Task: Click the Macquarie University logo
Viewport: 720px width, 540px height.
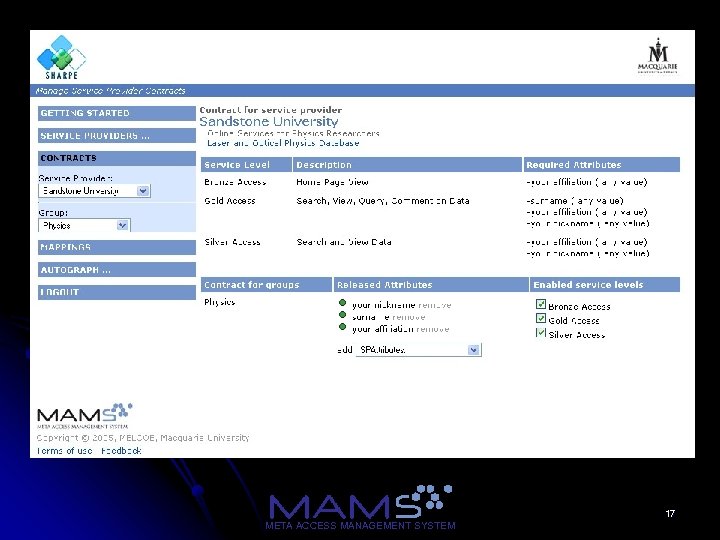Action: (658, 56)
